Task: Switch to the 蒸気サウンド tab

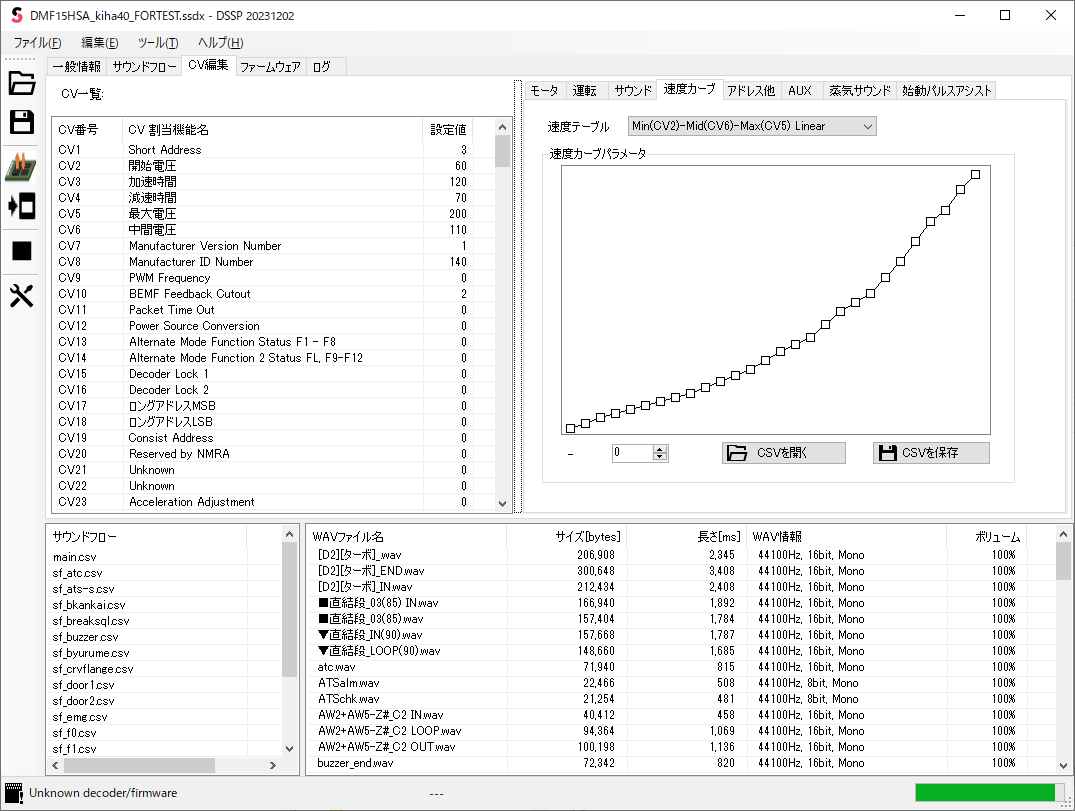Action: tap(859, 90)
